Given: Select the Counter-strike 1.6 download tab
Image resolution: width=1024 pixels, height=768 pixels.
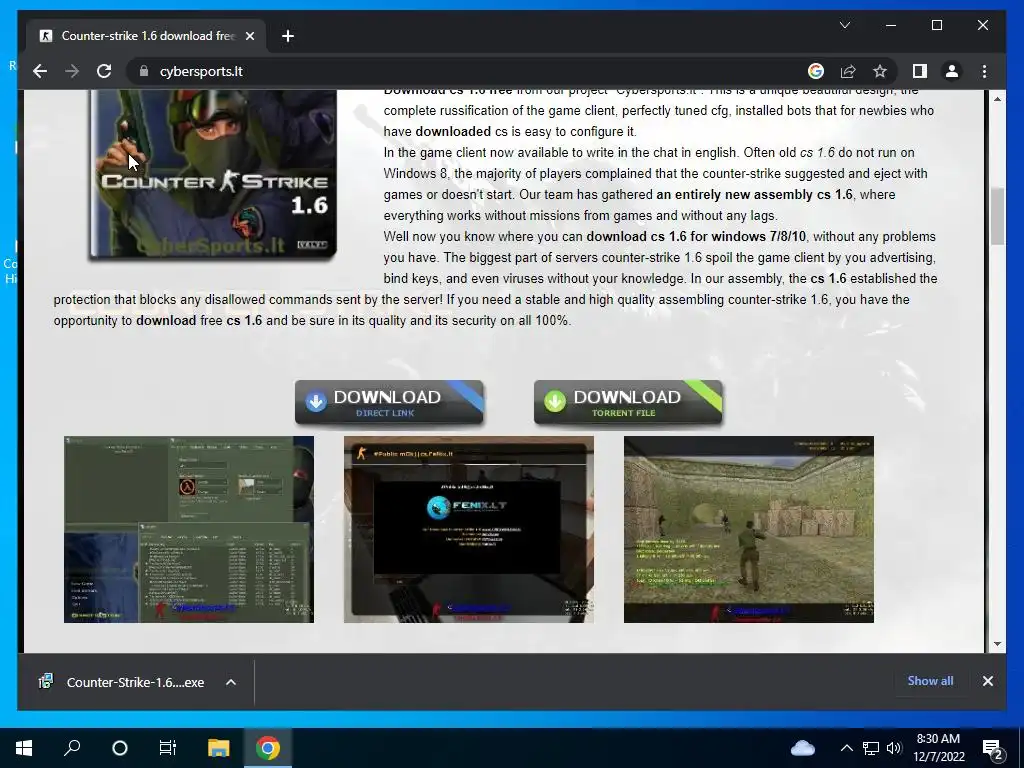Looking at the screenshot, I should pyautogui.click(x=146, y=36).
